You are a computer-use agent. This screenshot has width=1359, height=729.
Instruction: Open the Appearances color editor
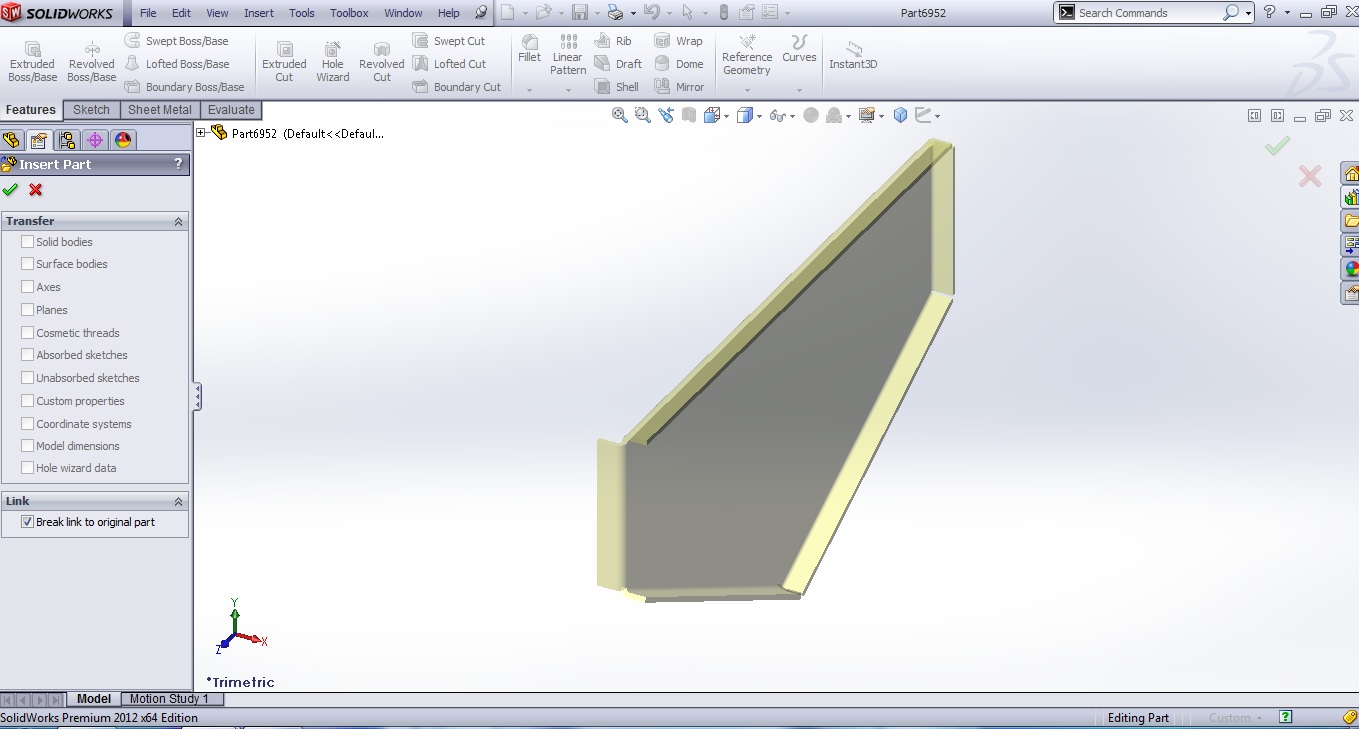122,139
